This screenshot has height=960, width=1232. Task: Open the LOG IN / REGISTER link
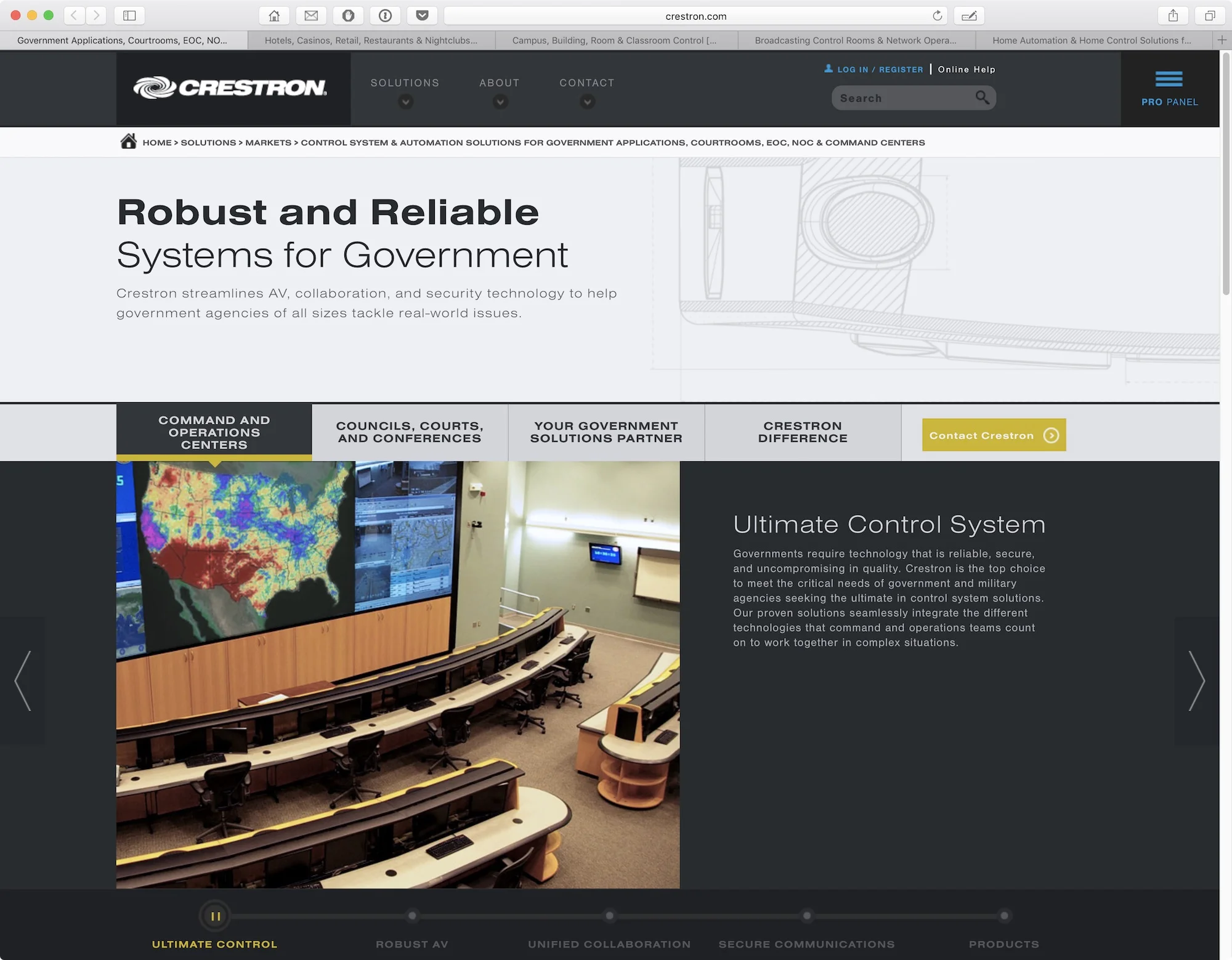[880, 69]
